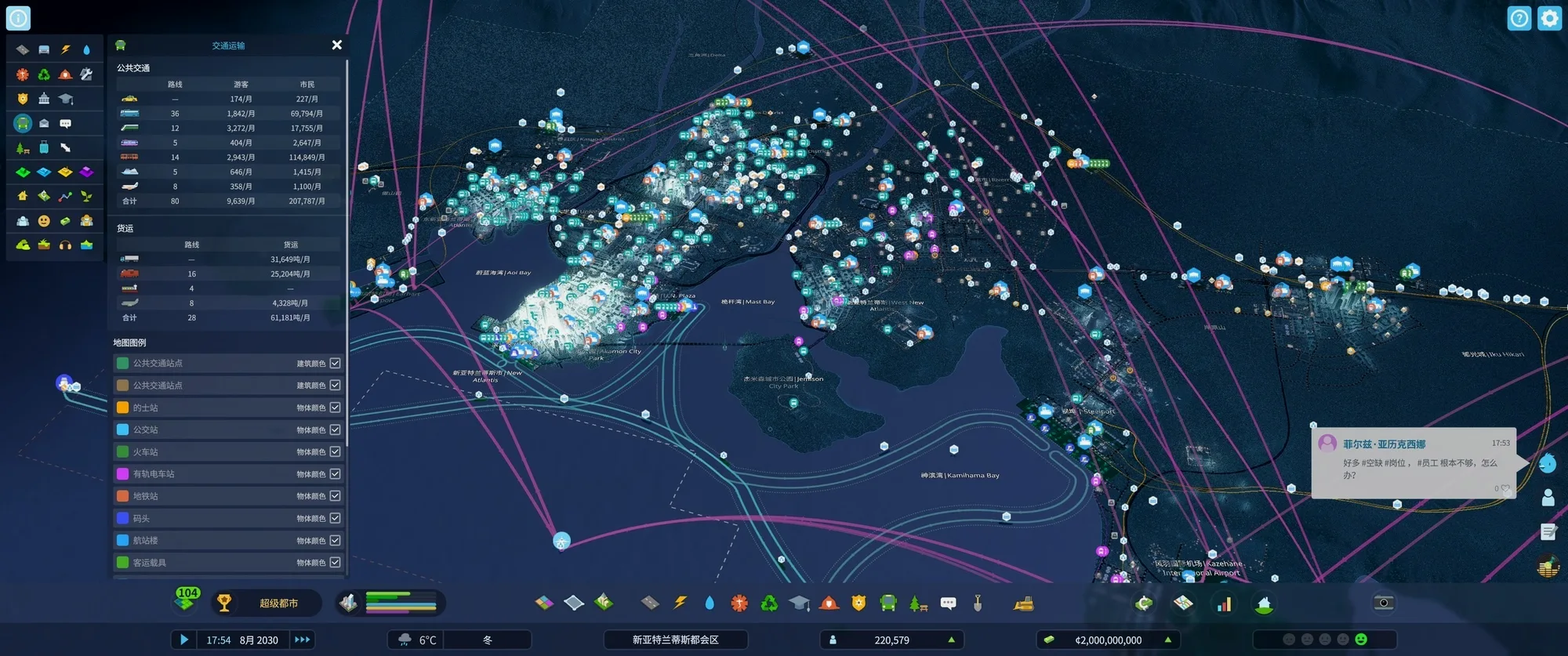Click the freight total 61,181吨/月
1568x656 pixels.
pyautogui.click(x=290, y=317)
